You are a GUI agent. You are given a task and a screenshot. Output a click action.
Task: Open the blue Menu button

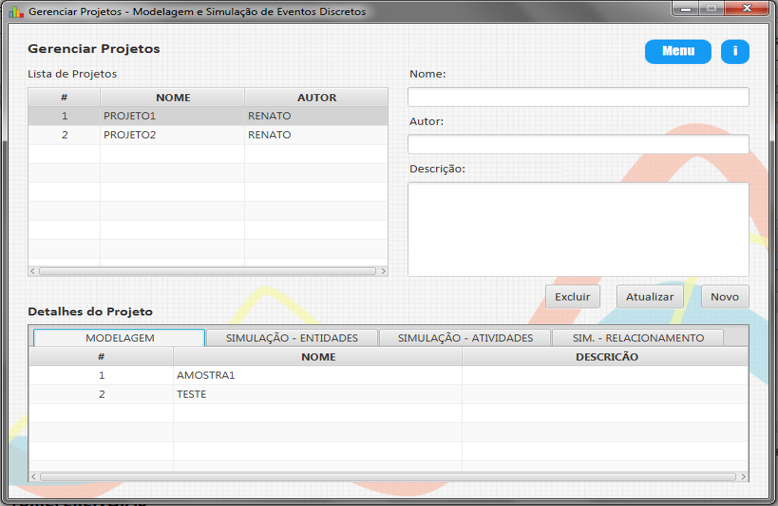click(x=677, y=51)
